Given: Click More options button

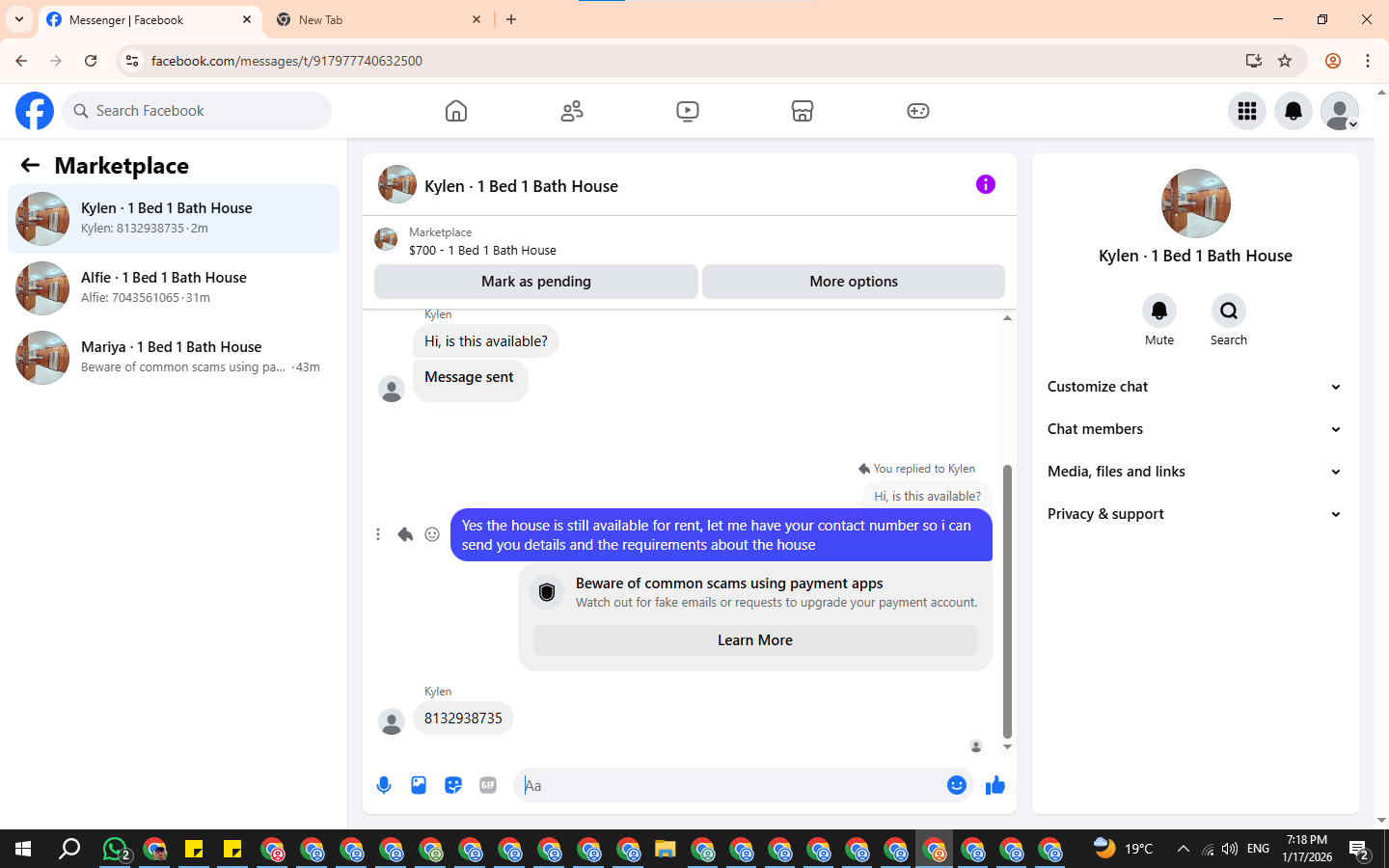Looking at the screenshot, I should 854,282.
